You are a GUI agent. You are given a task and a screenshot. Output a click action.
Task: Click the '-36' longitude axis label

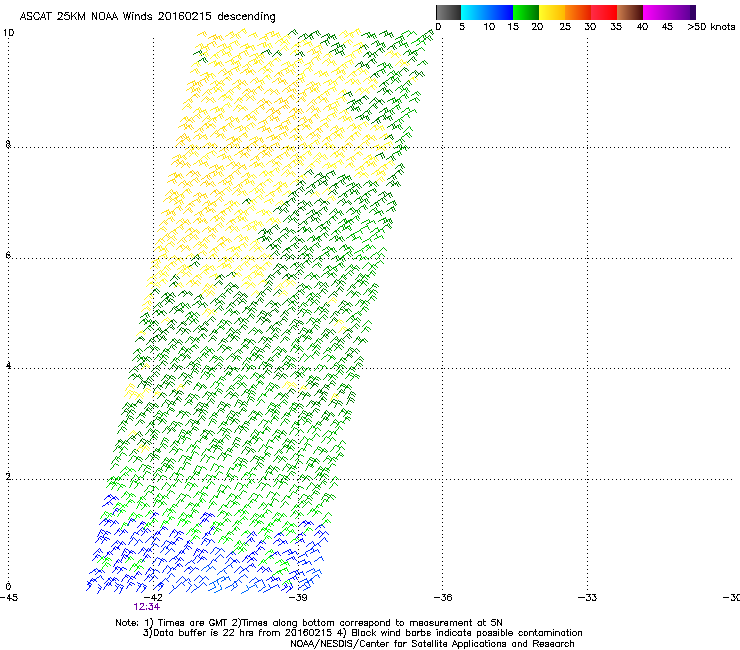point(443,597)
